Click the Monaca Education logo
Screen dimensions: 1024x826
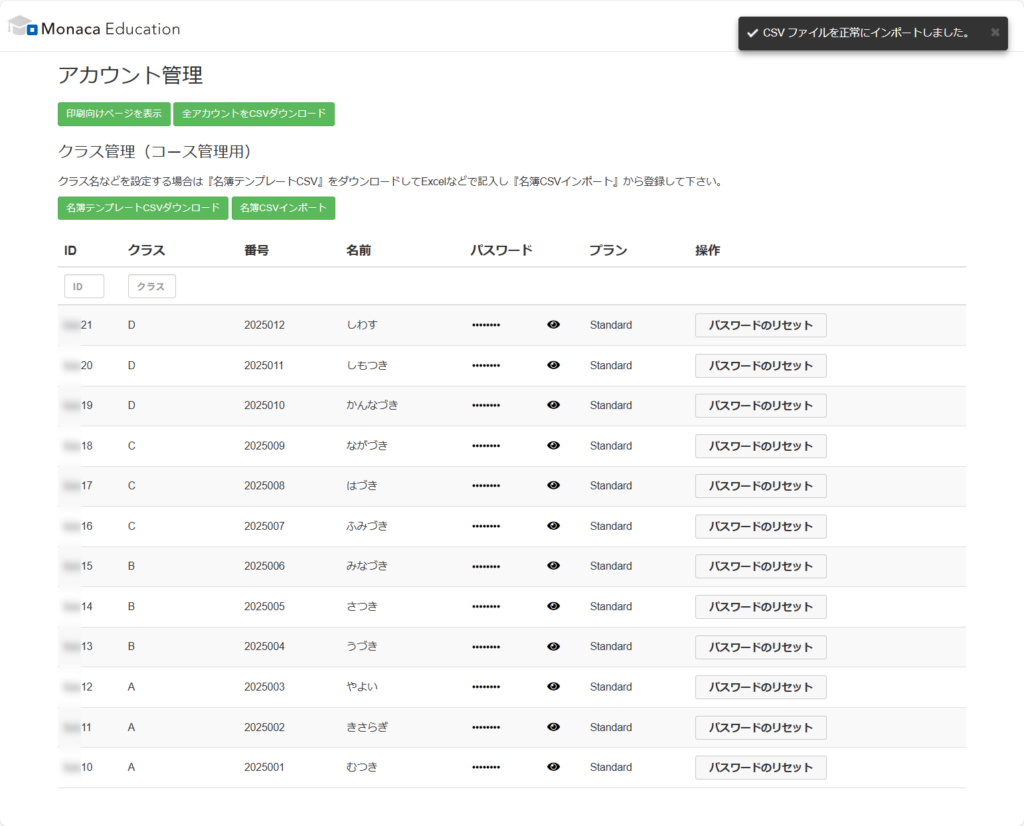tap(94, 27)
